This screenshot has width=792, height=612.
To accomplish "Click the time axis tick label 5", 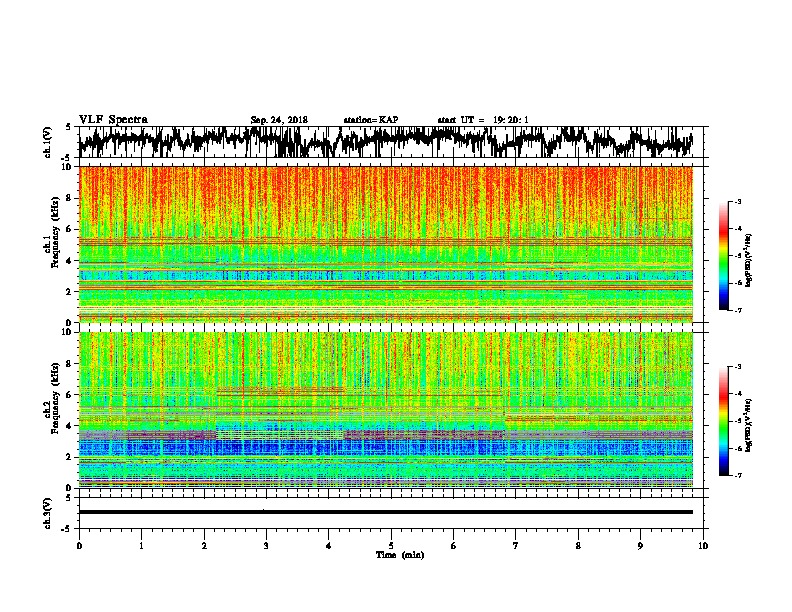I will coord(391,546).
